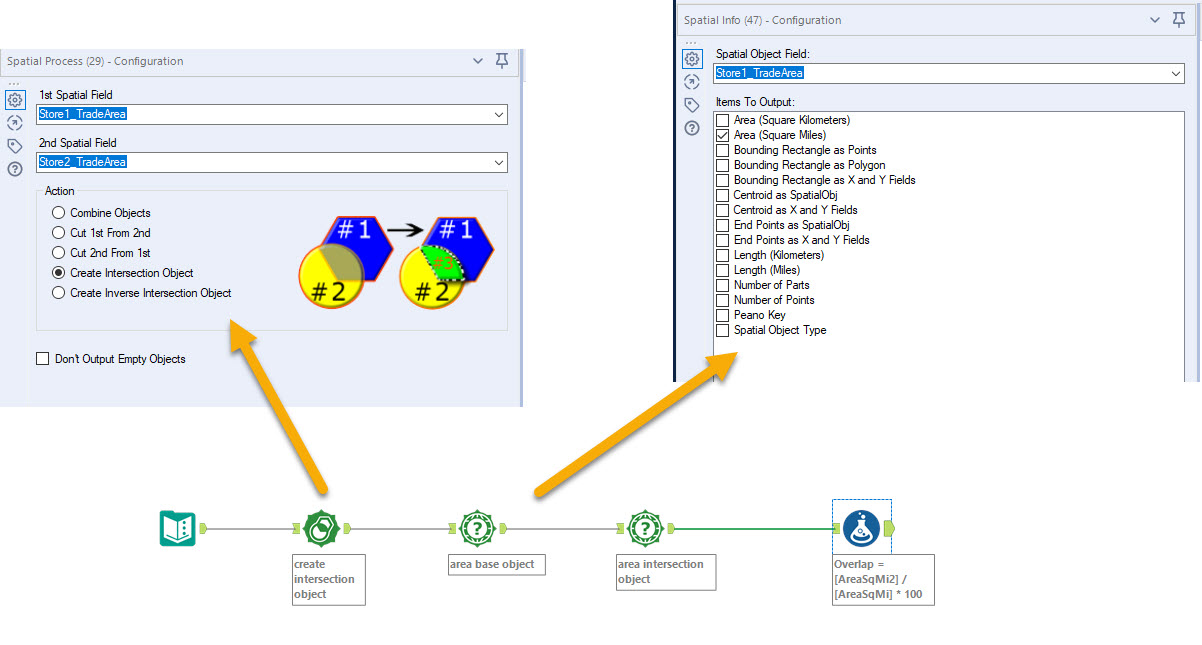Click the Spatial Process tool on the canvas
The width and height of the screenshot is (1202, 645).
coord(321,528)
